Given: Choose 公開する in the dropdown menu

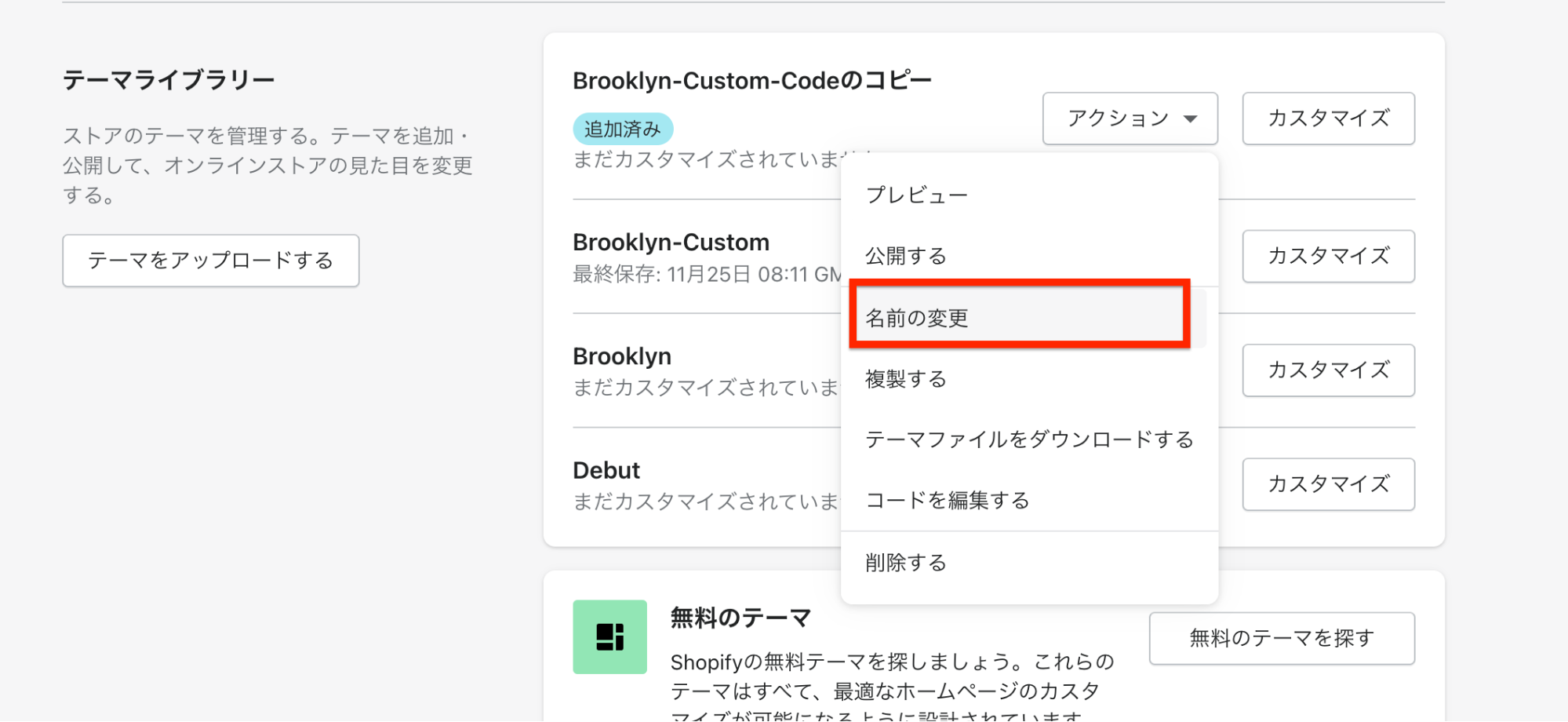Looking at the screenshot, I should point(905,256).
